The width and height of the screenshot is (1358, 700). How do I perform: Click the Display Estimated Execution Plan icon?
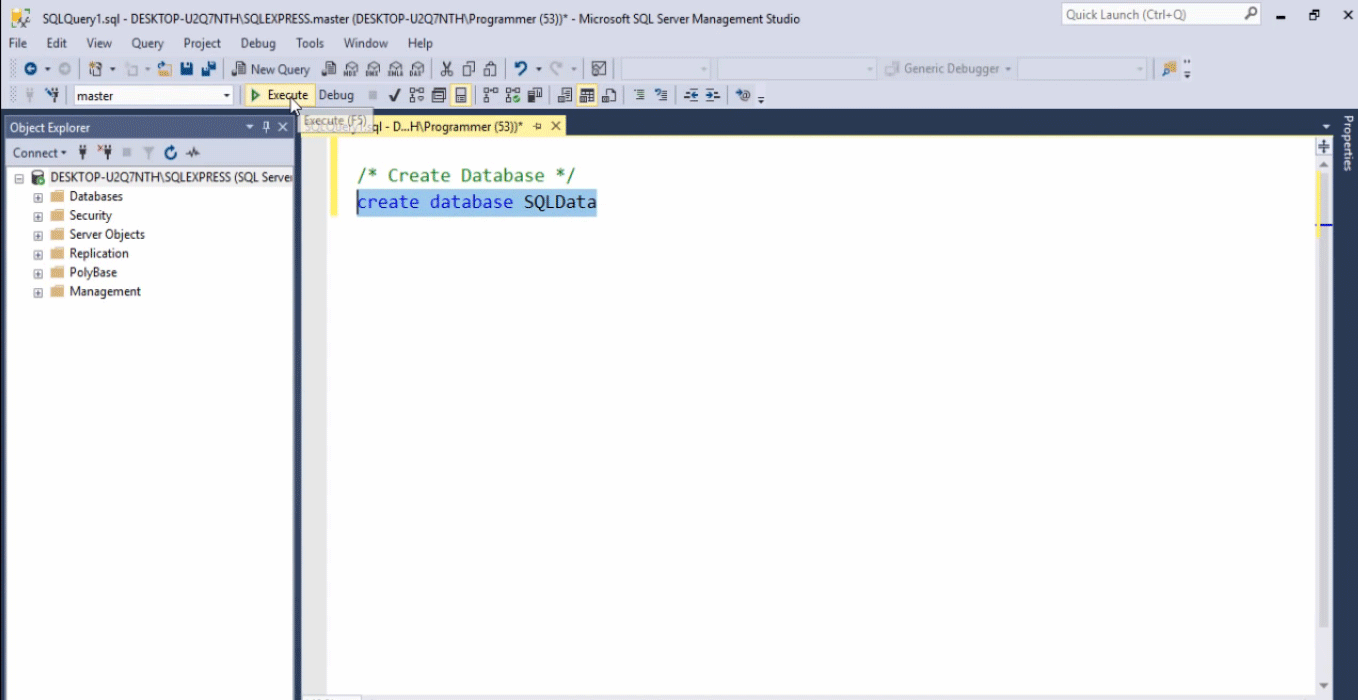414,95
